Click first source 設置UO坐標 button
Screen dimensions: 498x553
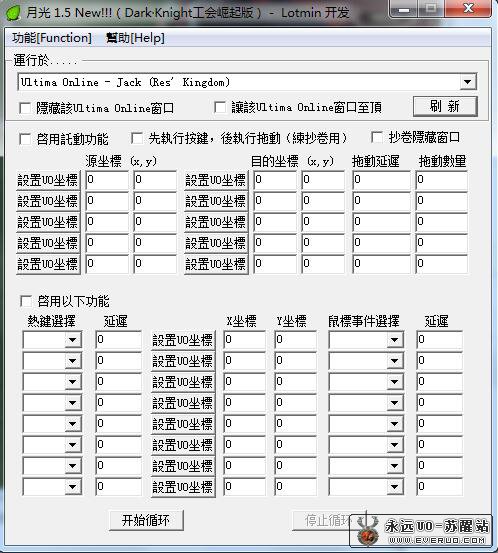pyautogui.click(x=48, y=180)
